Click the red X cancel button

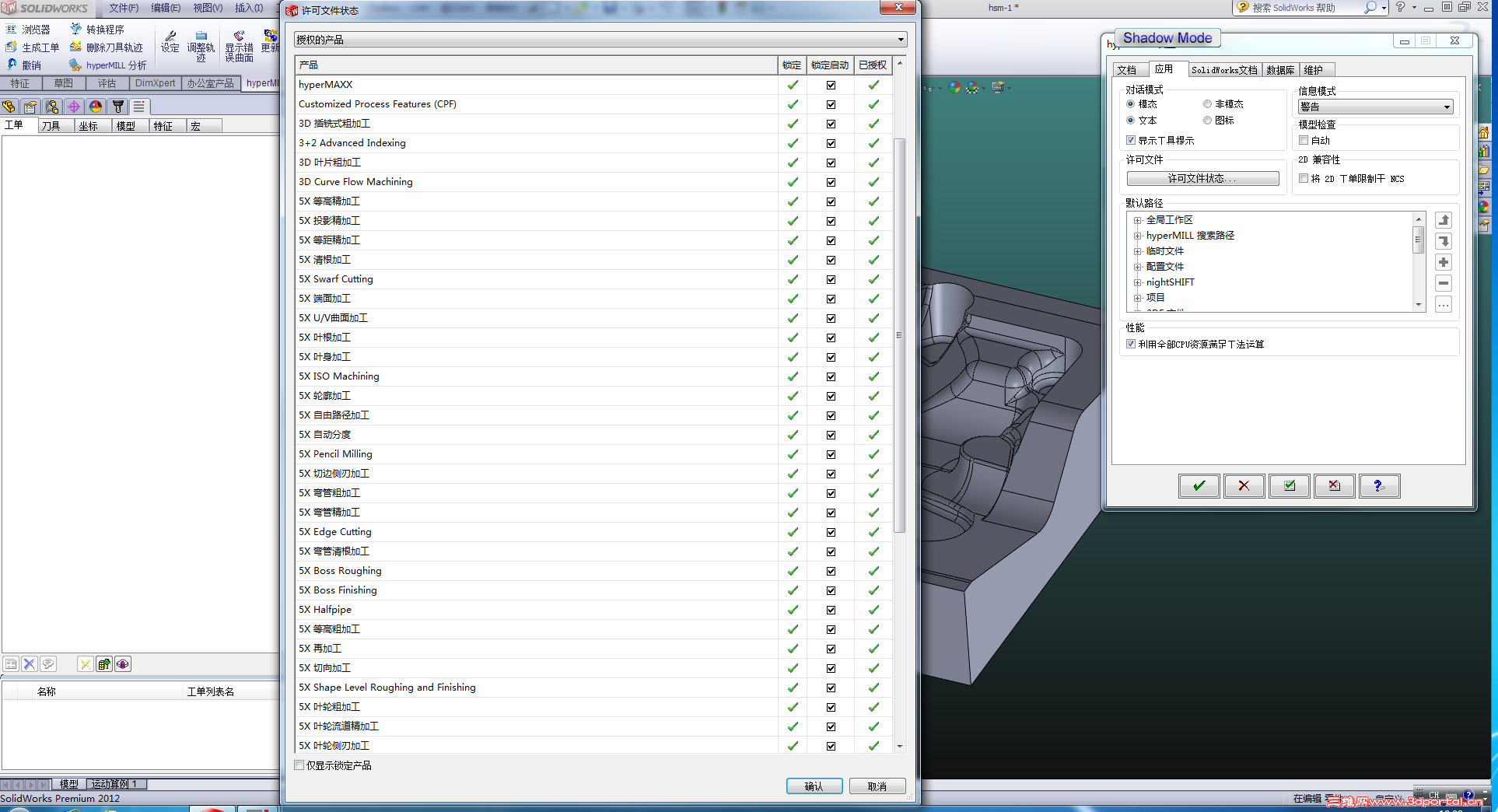[x=1244, y=486]
